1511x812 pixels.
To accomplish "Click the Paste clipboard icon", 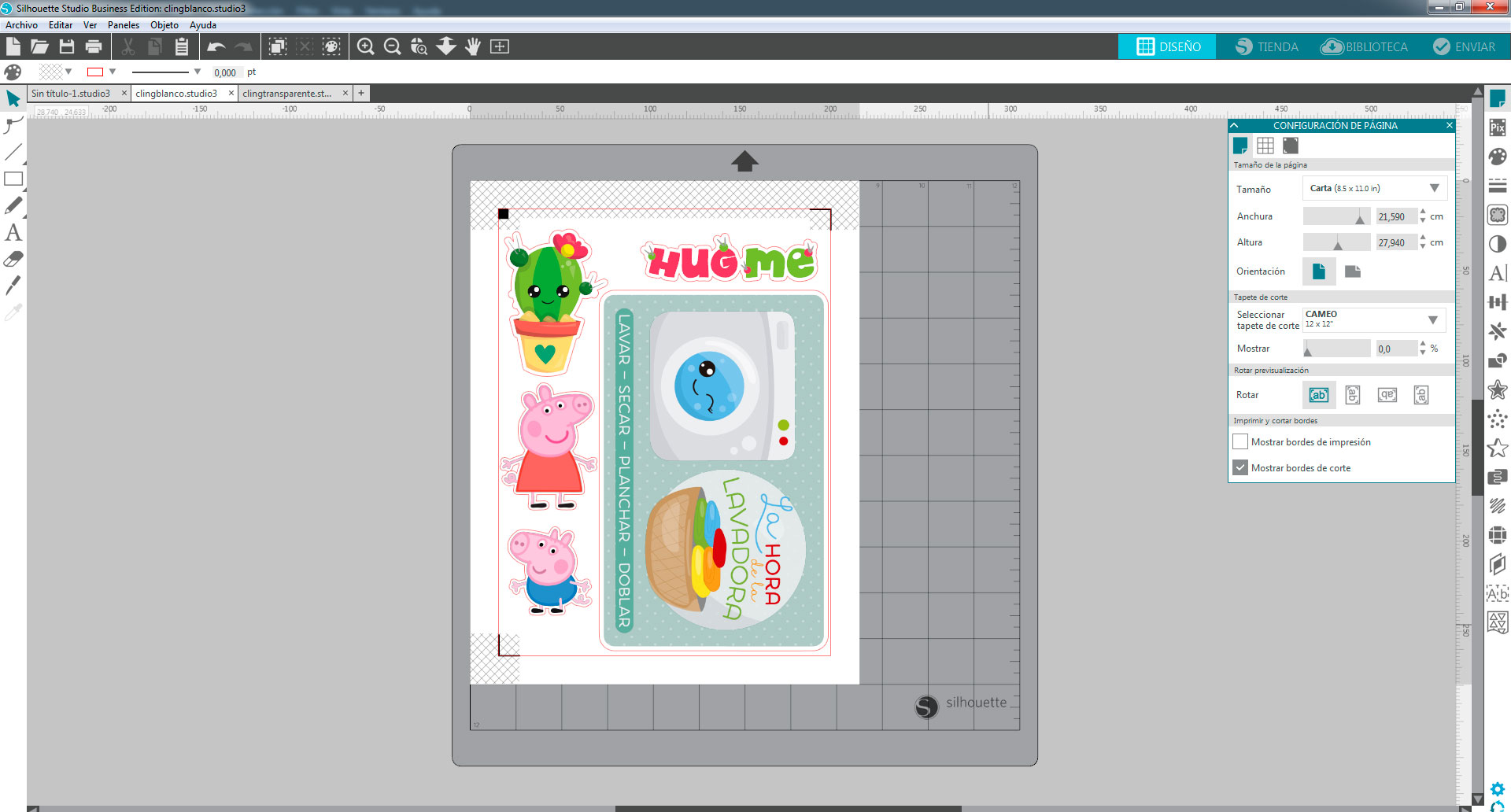I will point(182,46).
